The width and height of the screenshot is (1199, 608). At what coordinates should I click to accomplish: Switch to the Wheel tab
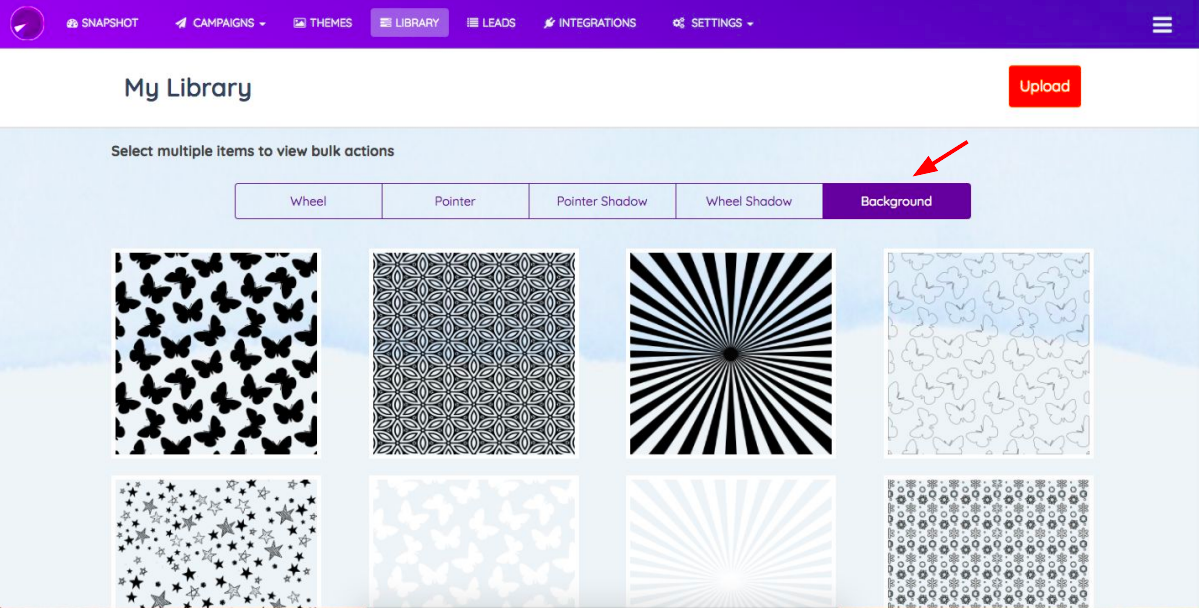point(308,201)
